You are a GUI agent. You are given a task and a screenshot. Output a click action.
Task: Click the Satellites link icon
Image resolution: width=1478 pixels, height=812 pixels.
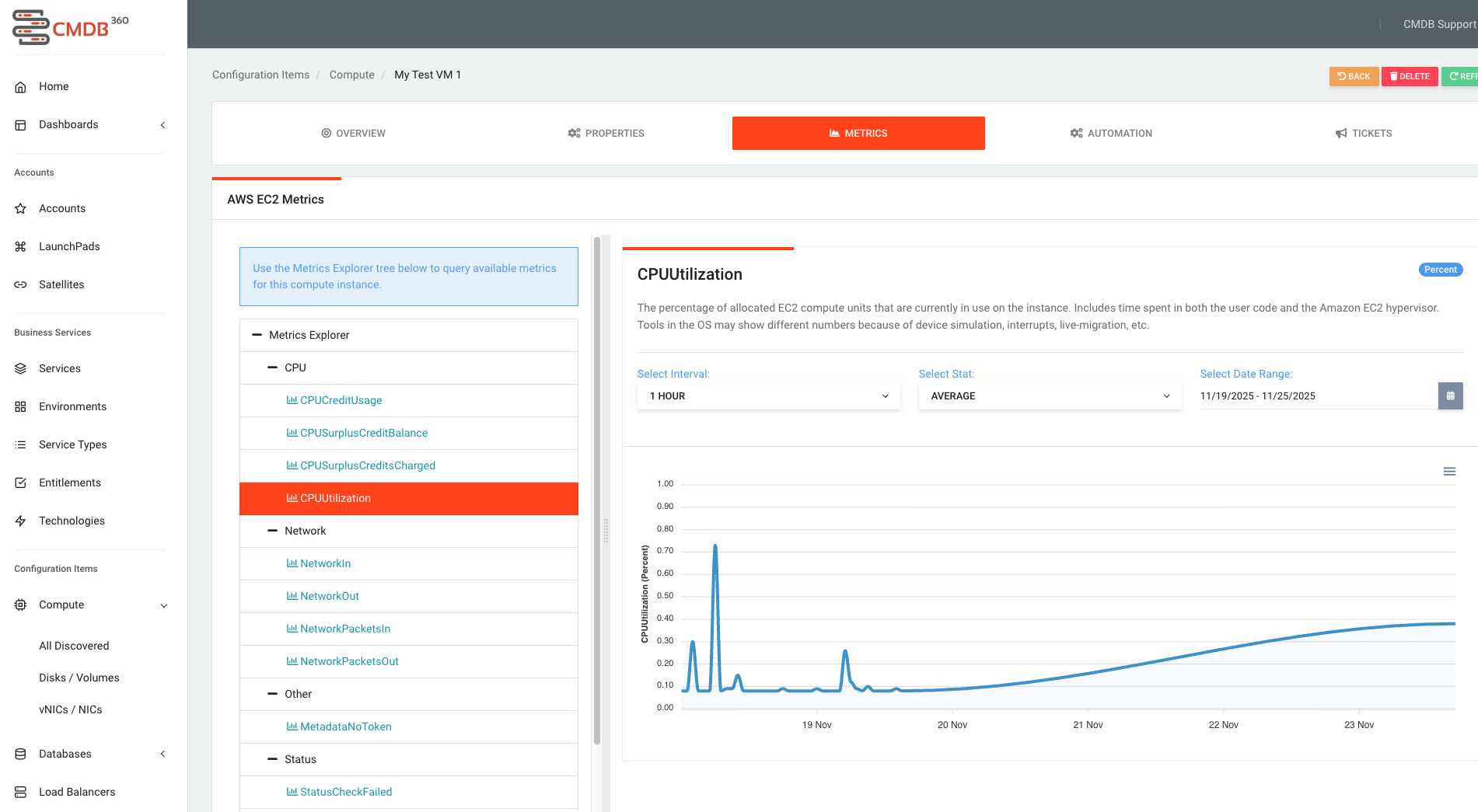click(x=21, y=285)
